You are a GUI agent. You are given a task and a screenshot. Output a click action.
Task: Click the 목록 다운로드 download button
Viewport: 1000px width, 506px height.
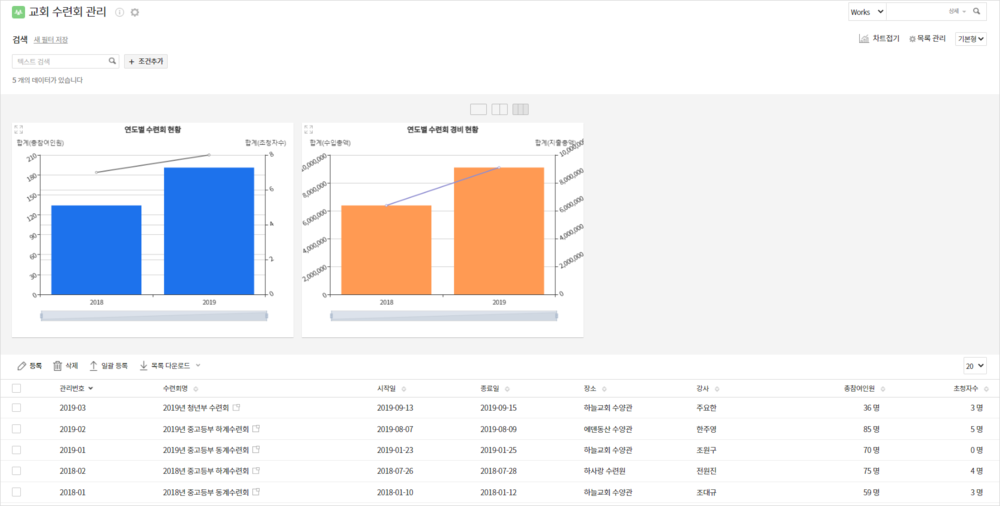point(165,366)
